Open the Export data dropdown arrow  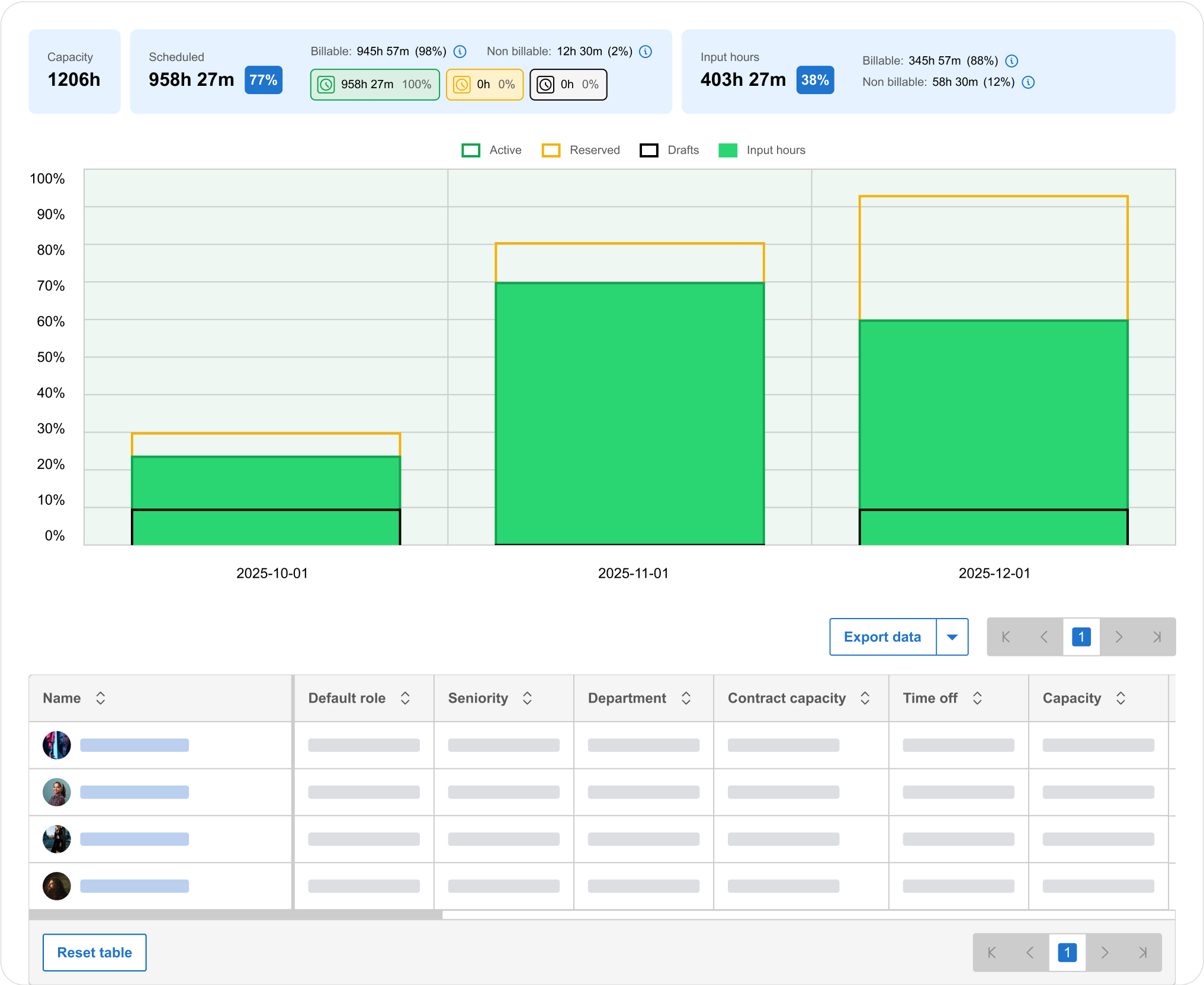(952, 637)
